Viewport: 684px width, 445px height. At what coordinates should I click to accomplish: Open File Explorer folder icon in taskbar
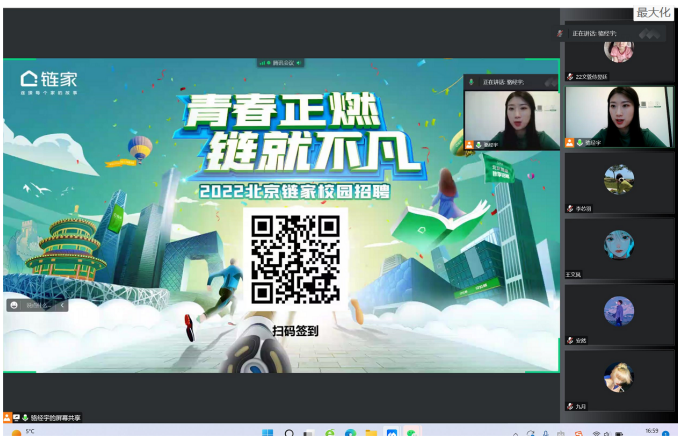click(x=371, y=434)
